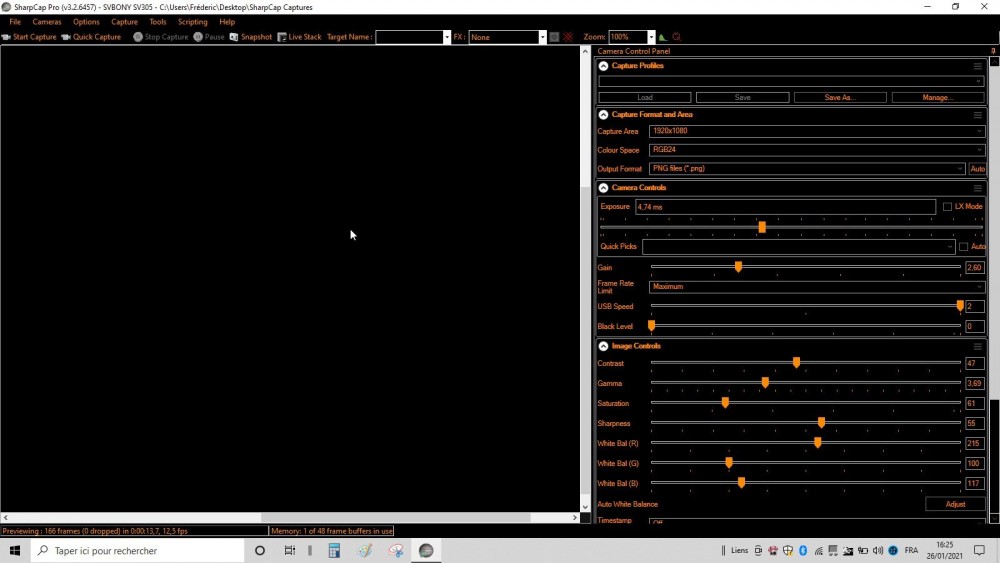
Task: Click the Wi-Fi network tray icon
Action: [818, 550]
